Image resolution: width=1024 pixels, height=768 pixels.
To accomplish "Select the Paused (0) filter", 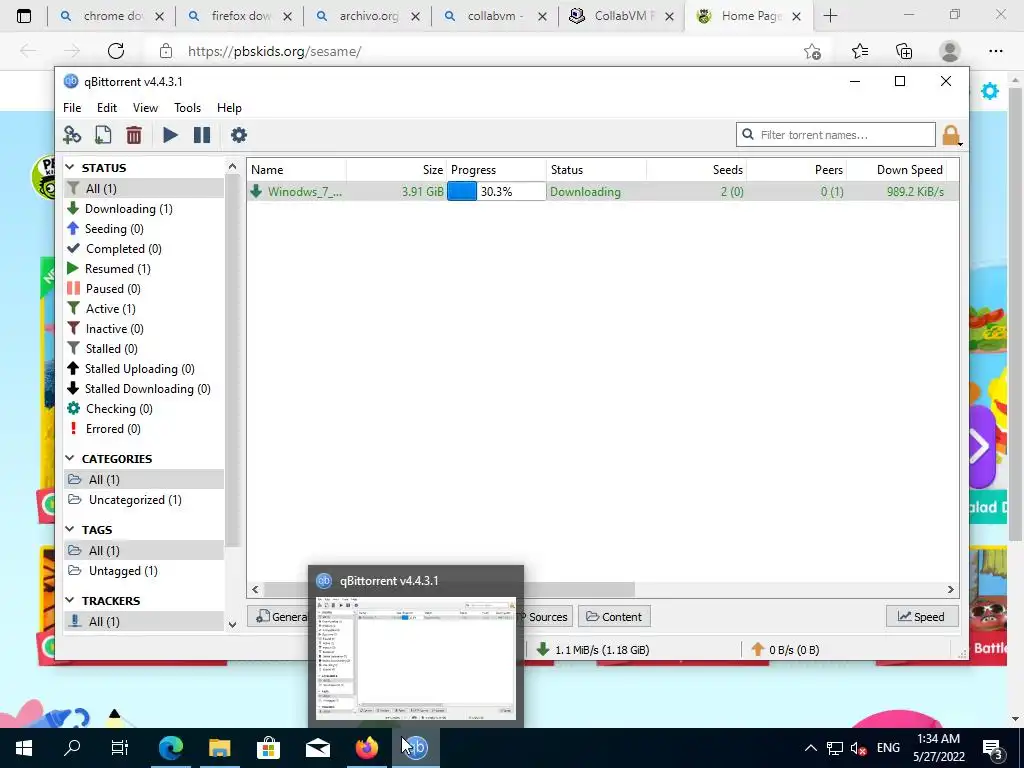I will [x=144, y=289].
